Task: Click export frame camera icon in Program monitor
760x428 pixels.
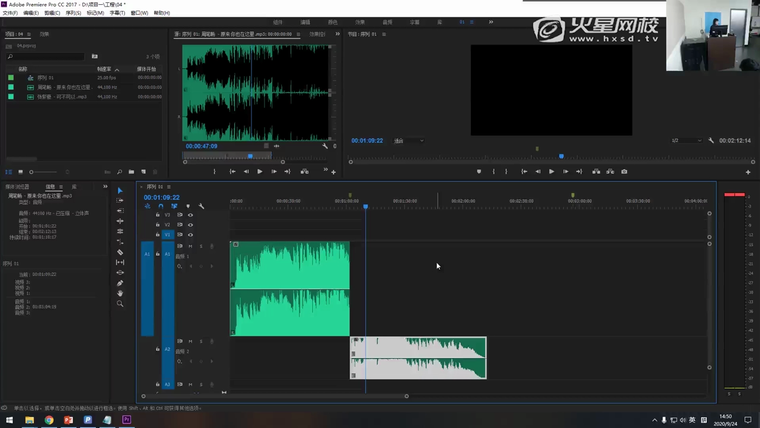Action: [624, 171]
